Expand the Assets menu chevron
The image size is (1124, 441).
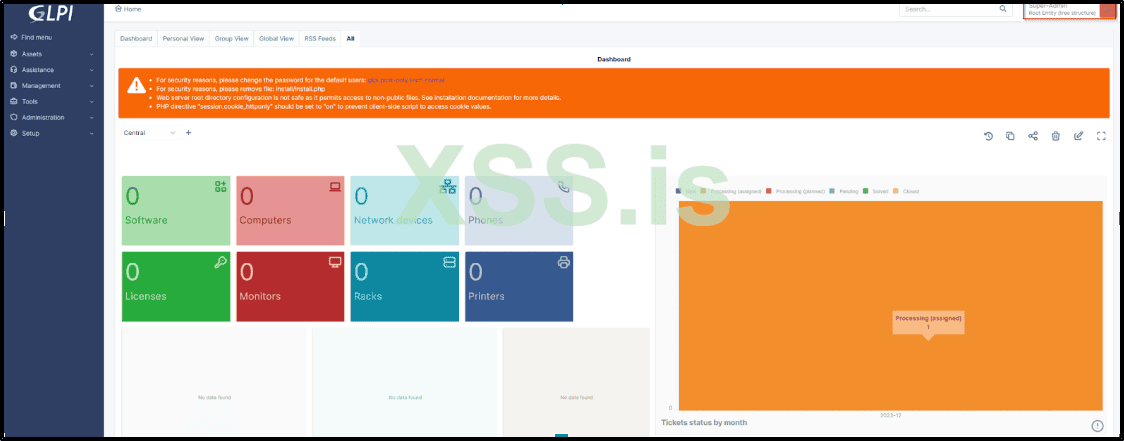point(92,54)
